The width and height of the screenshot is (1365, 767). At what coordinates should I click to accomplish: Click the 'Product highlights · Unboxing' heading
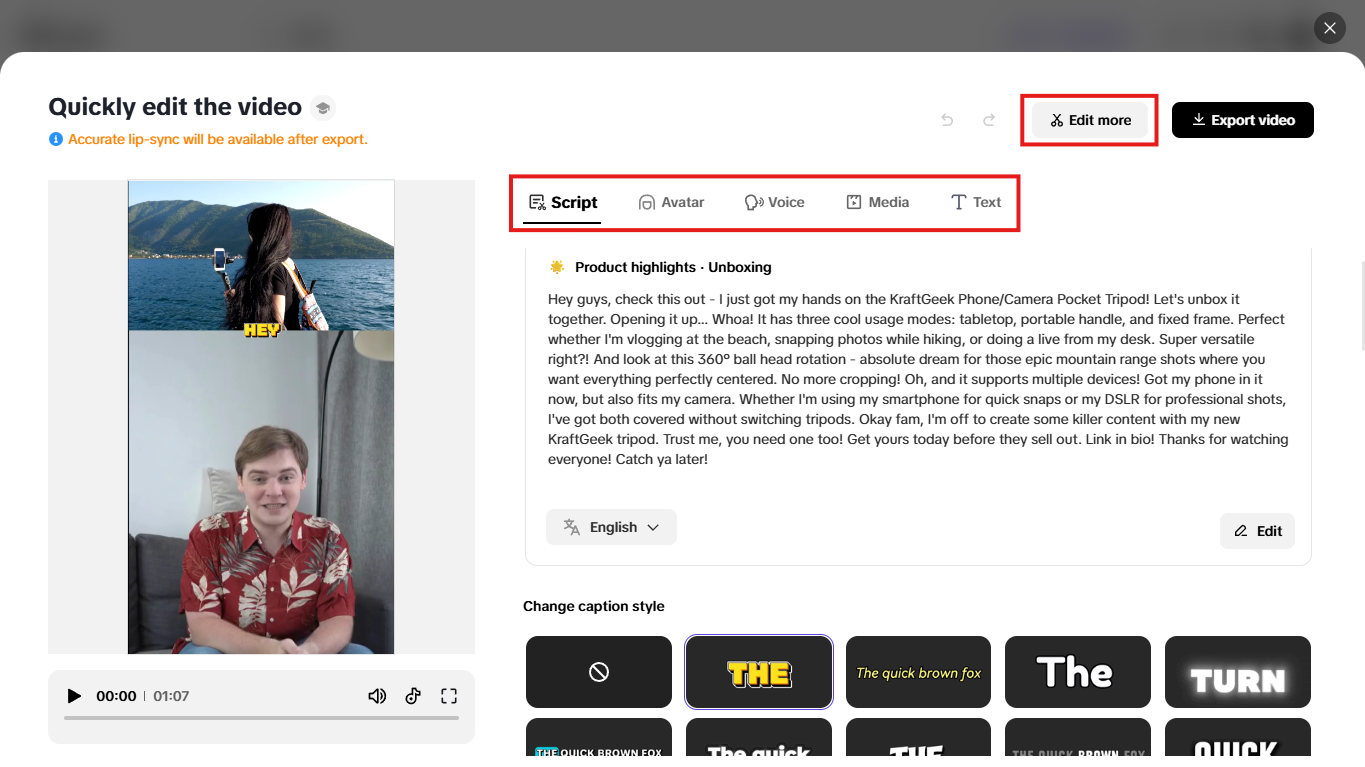coord(673,267)
